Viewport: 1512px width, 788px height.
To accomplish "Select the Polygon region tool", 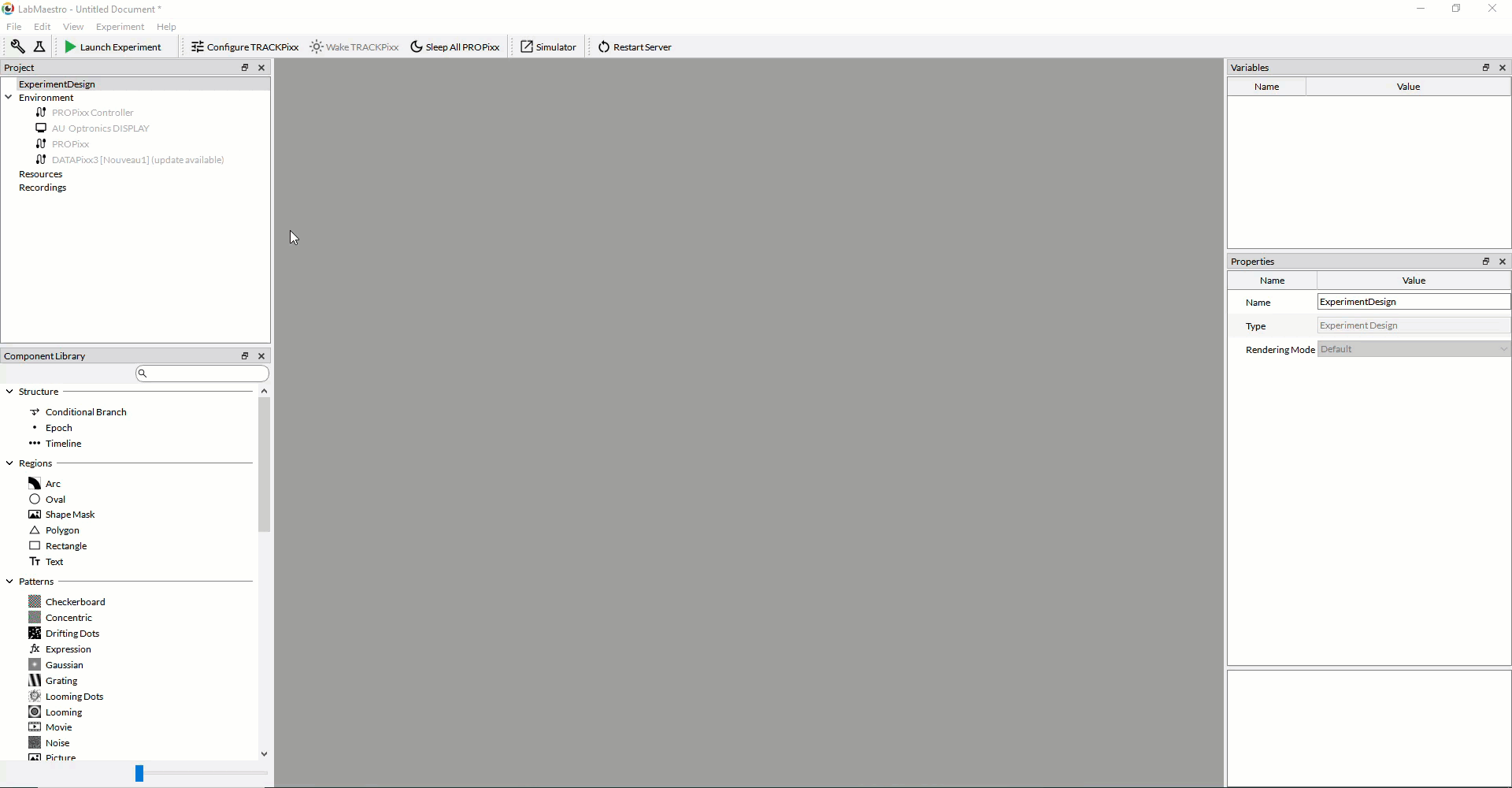I will pos(61,530).
